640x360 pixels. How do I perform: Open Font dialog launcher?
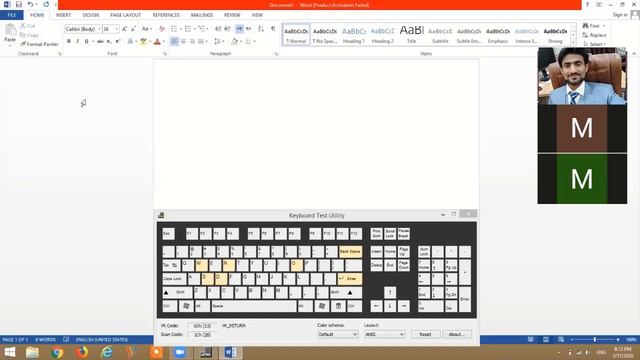tap(165, 54)
